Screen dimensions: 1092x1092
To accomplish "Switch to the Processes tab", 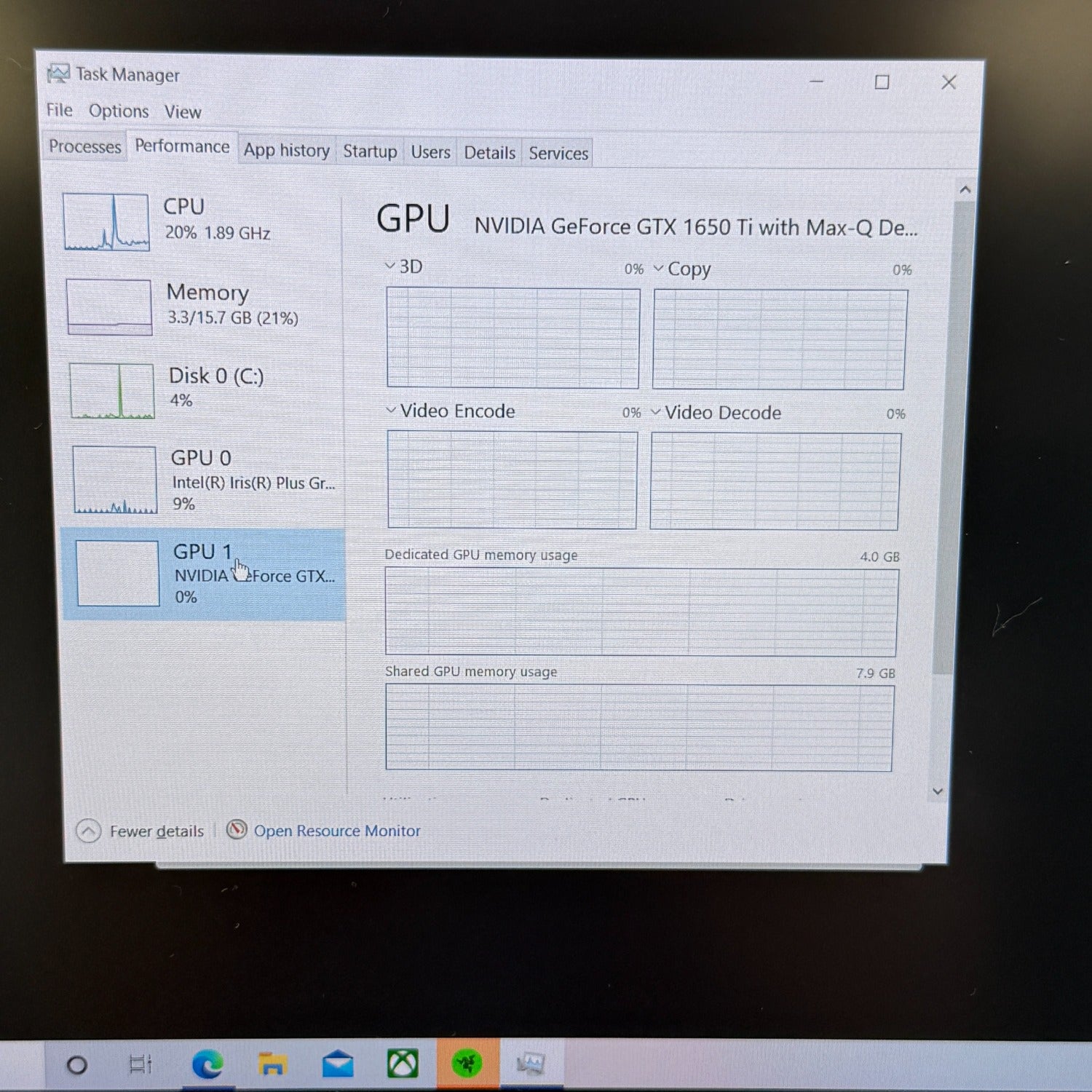I will tap(84, 146).
